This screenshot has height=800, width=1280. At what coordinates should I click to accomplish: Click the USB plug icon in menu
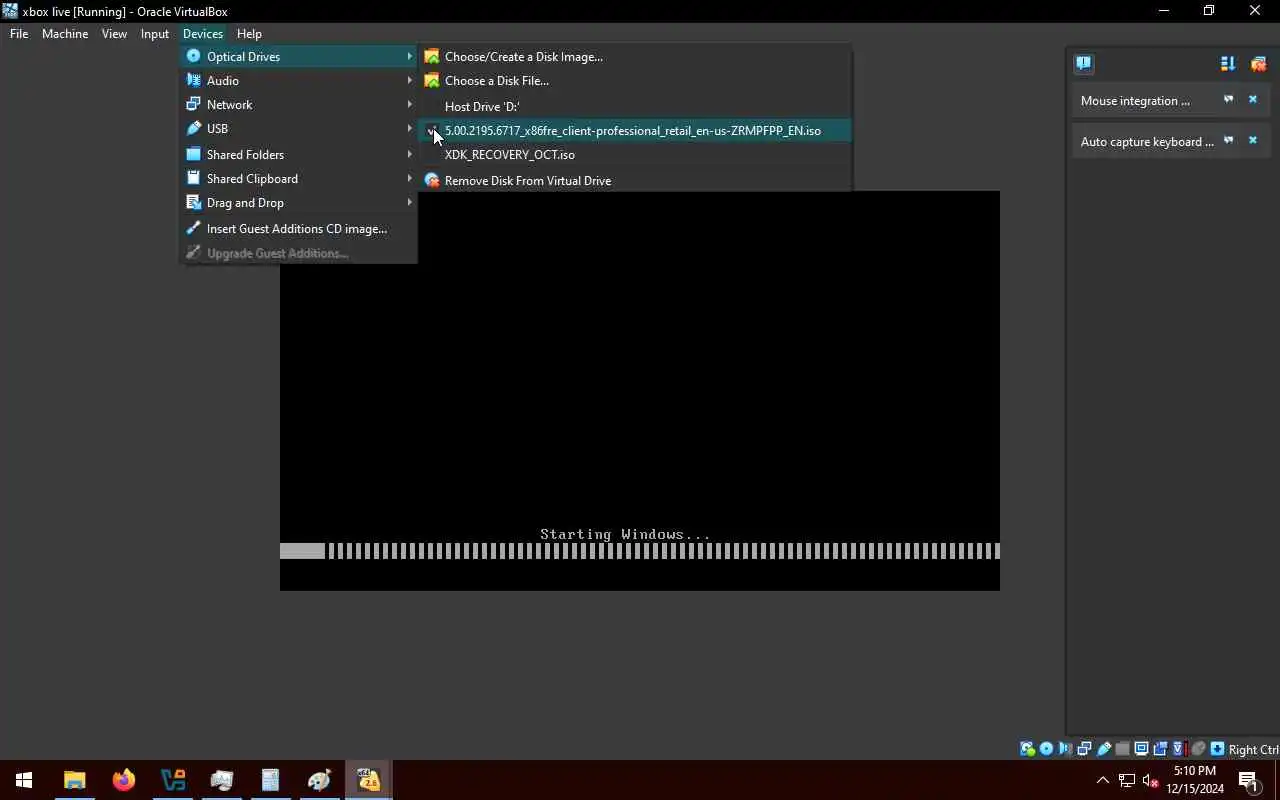pyautogui.click(x=194, y=128)
